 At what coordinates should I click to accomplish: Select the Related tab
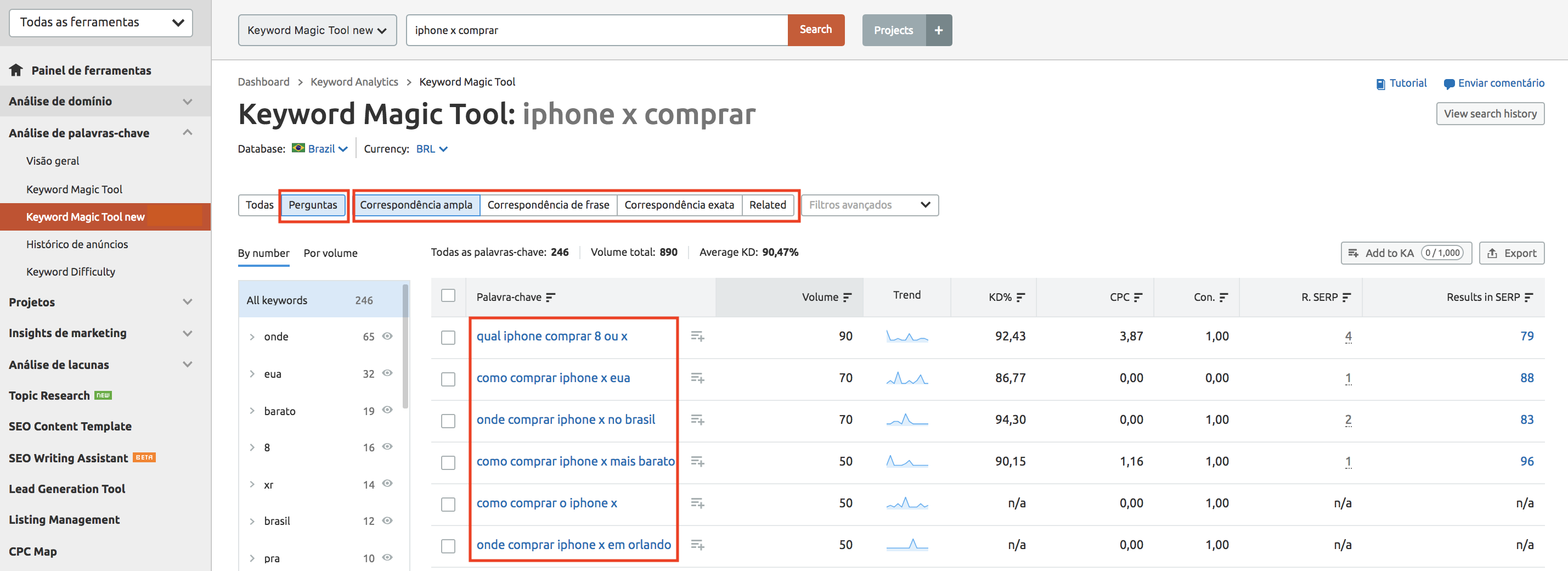pyautogui.click(x=768, y=205)
